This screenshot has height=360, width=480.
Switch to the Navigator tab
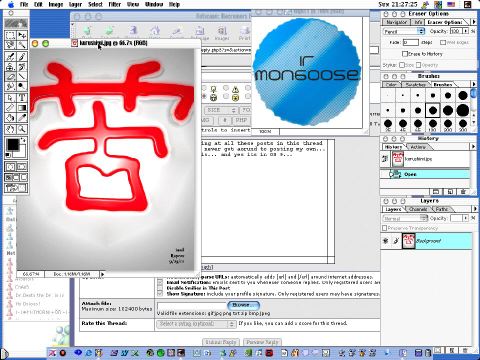[x=396, y=22]
